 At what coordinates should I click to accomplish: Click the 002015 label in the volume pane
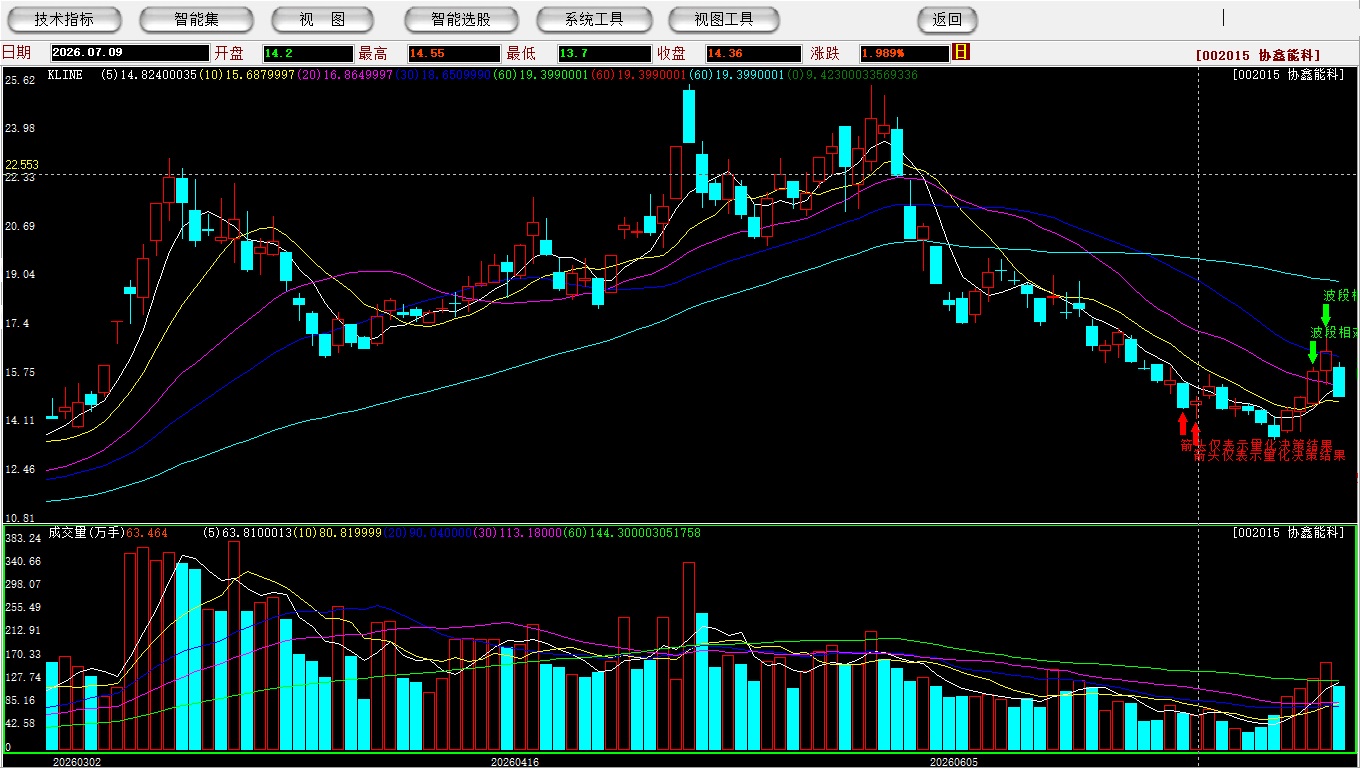click(x=1288, y=533)
